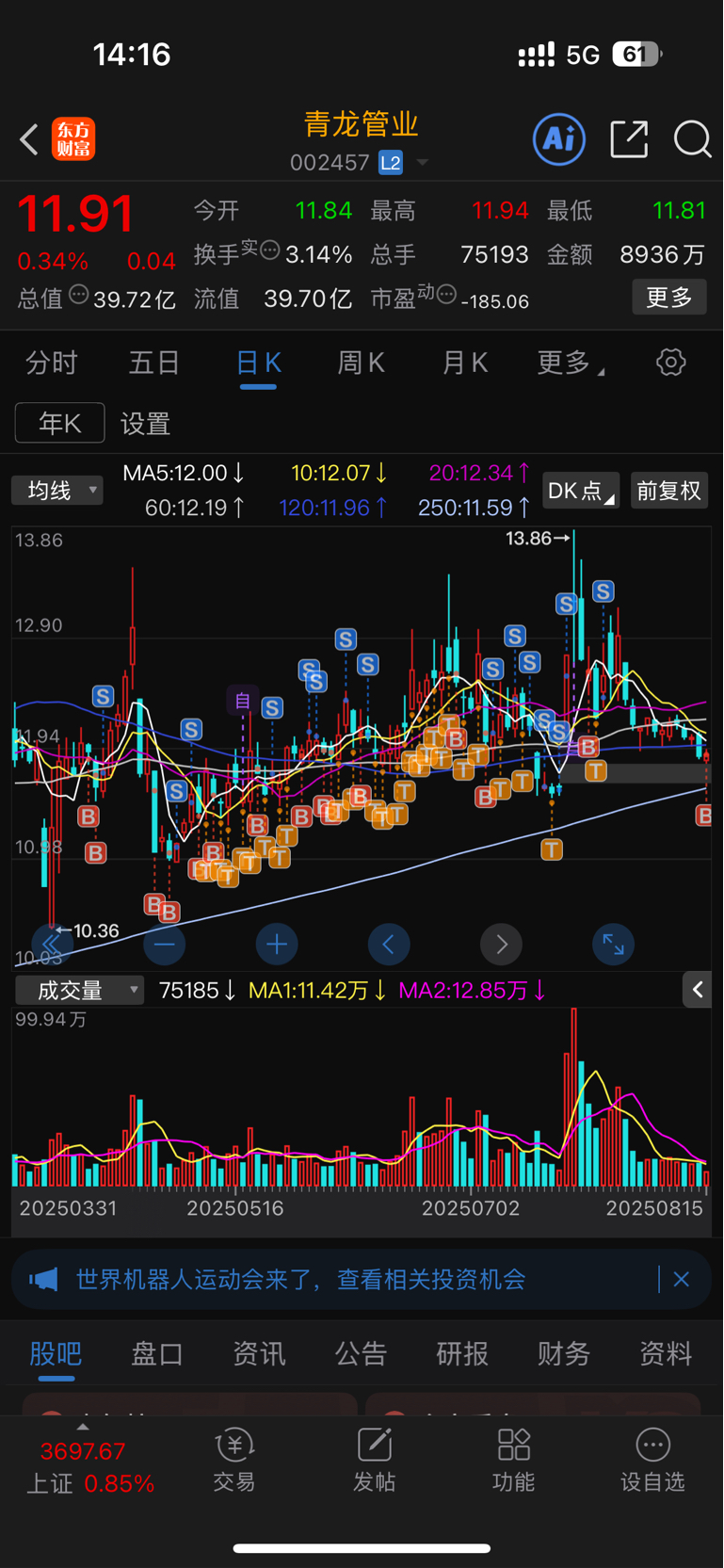724x1568 pixels.
Task: Tap the L2 level badge
Action: pyautogui.click(x=391, y=163)
